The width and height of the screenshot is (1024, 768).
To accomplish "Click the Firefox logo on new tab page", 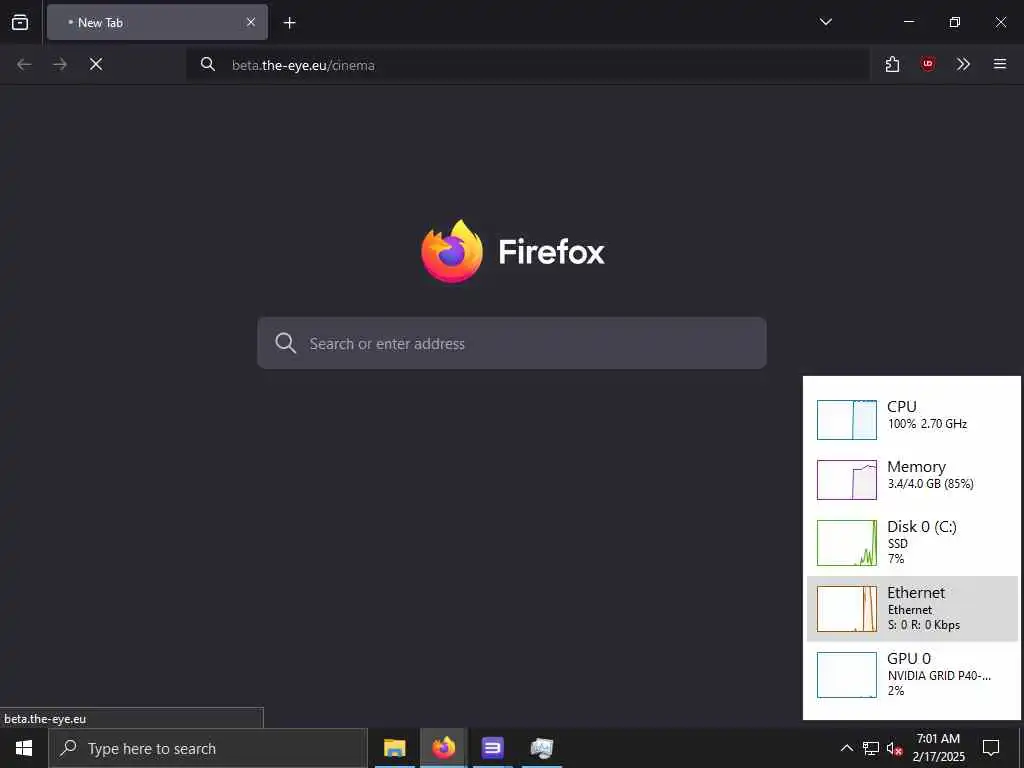I will (x=452, y=251).
